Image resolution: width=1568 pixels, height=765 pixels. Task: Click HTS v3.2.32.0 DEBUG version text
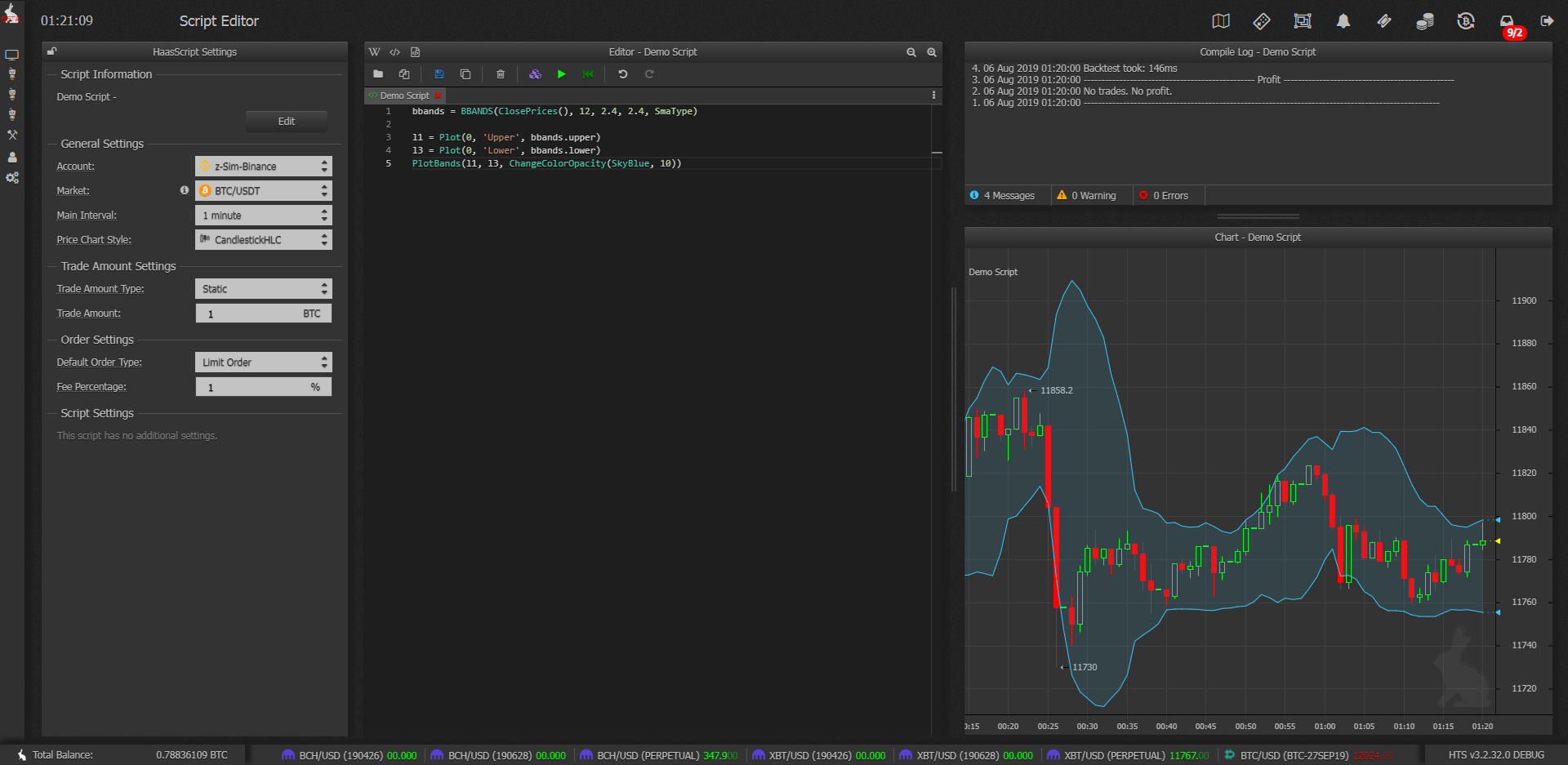coord(1496,755)
